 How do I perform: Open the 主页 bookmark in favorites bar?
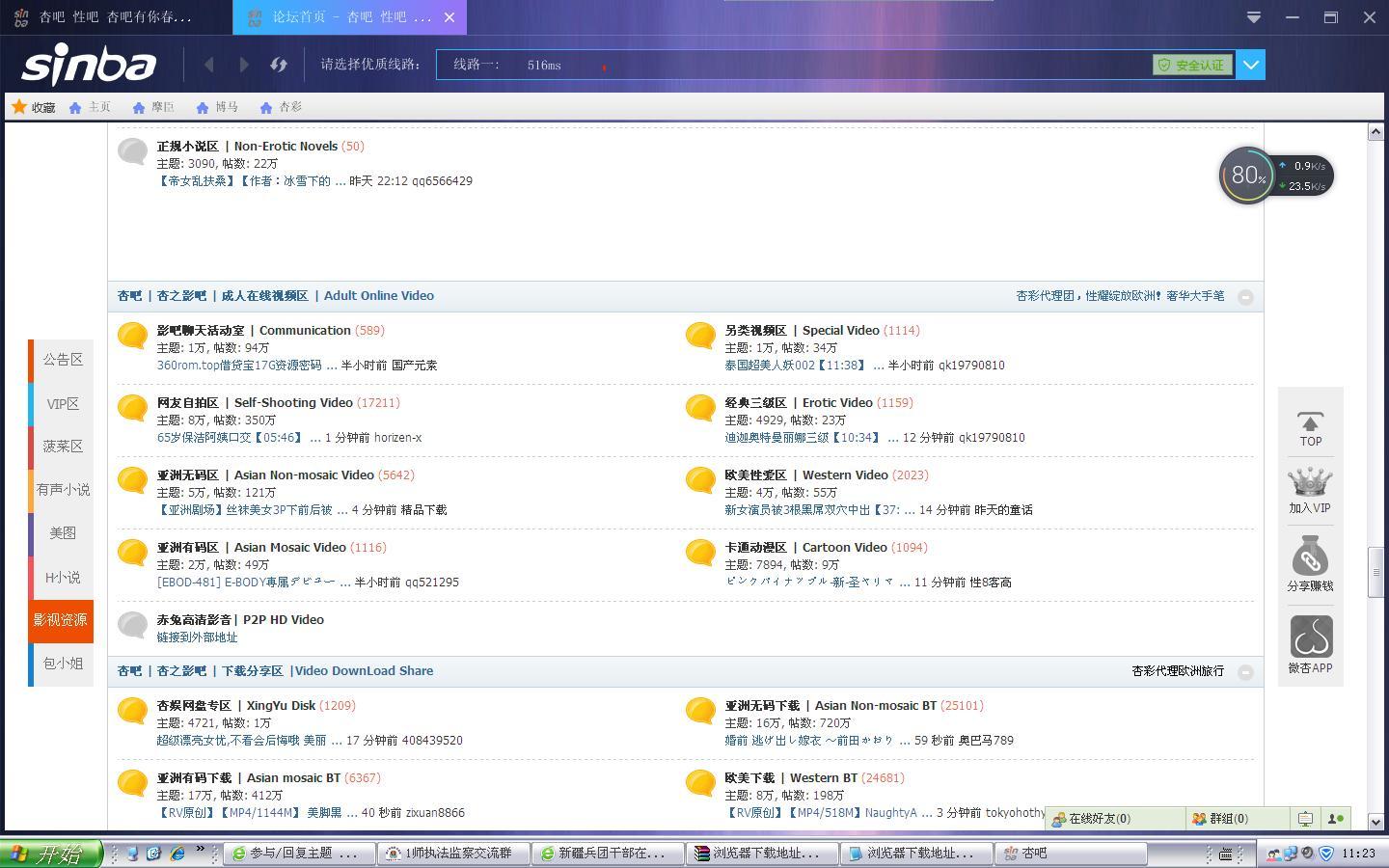pyautogui.click(x=90, y=107)
